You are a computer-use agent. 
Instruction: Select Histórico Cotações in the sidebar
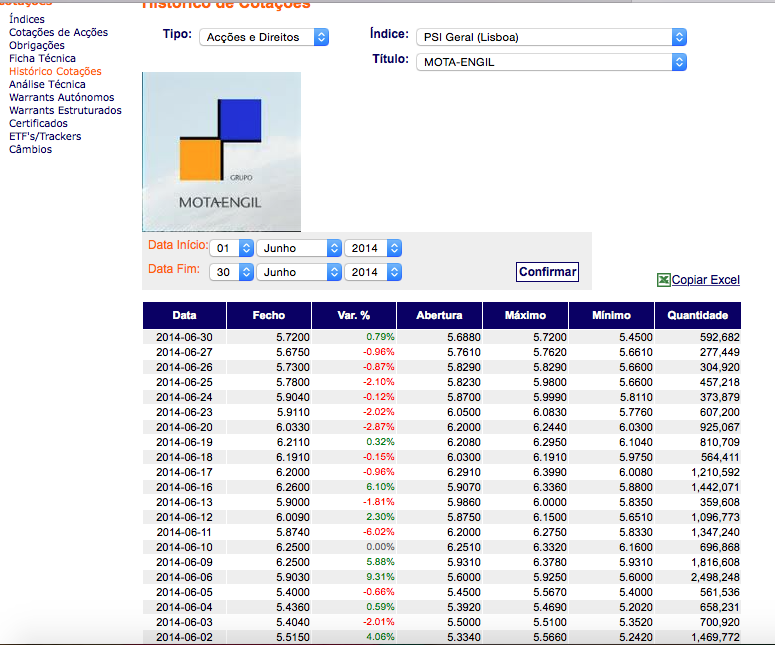click(x=55, y=72)
